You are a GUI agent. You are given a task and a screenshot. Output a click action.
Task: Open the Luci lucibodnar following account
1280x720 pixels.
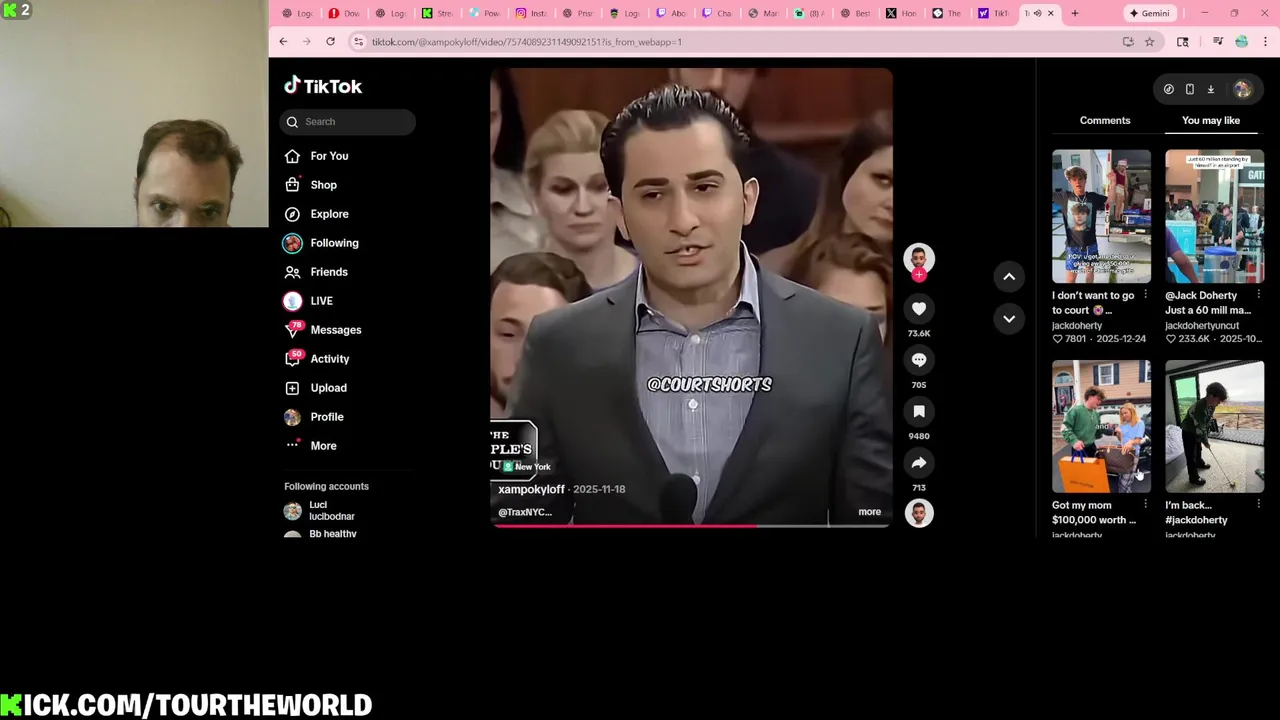[x=320, y=511]
